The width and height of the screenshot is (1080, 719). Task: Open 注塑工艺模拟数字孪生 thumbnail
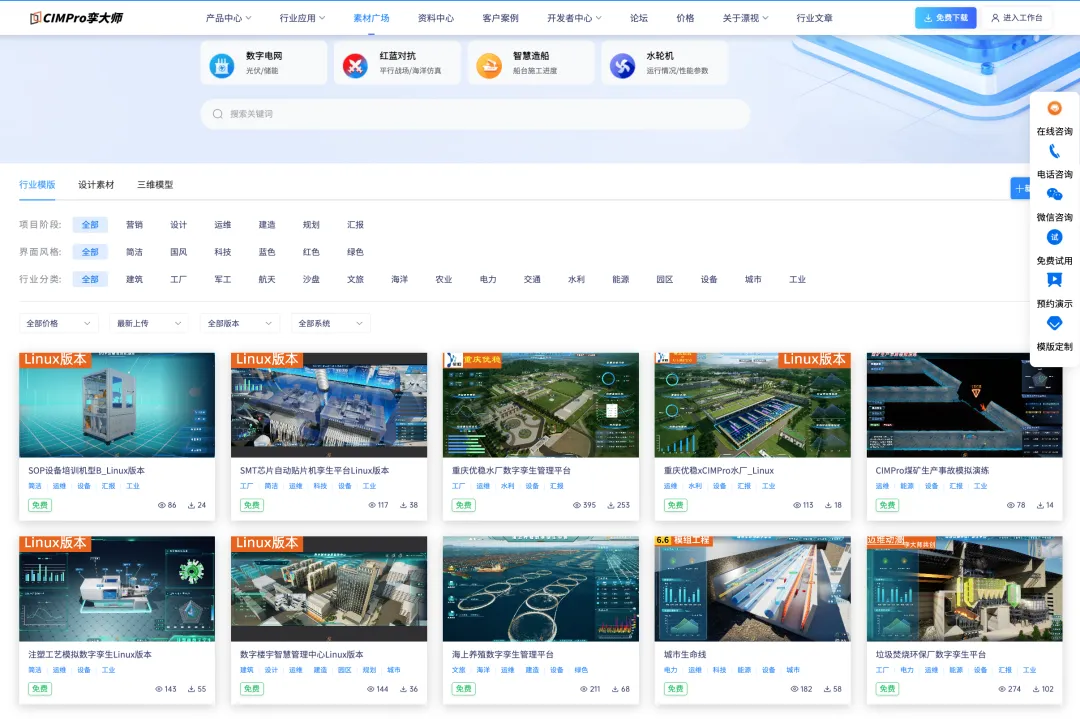(117, 589)
